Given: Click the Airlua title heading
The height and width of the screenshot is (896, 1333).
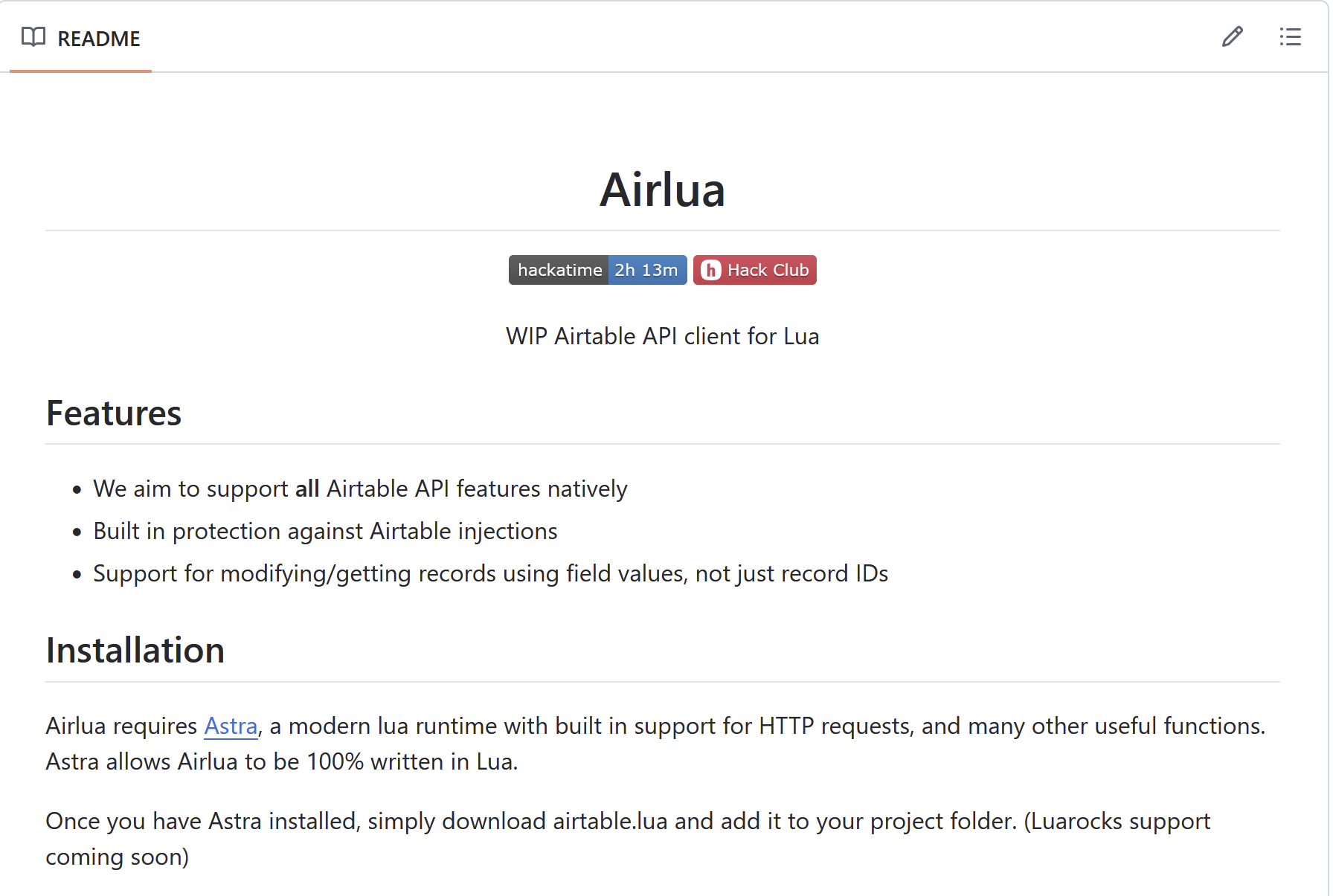Looking at the screenshot, I should coord(662,190).
